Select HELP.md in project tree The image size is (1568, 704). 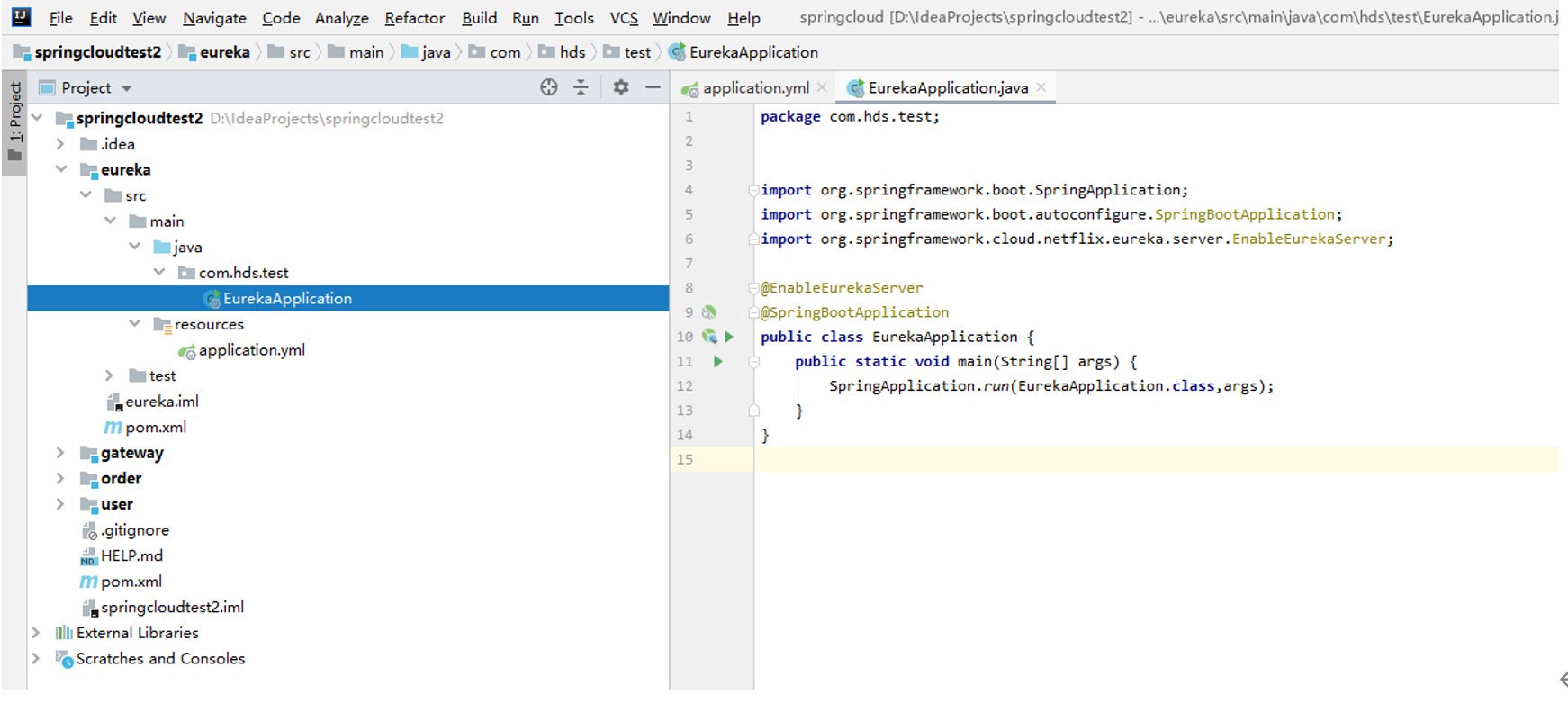[131, 556]
